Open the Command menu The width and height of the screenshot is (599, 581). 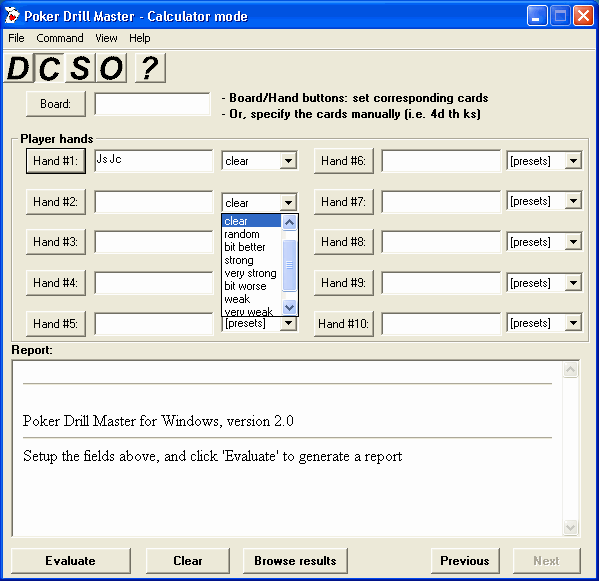point(60,38)
